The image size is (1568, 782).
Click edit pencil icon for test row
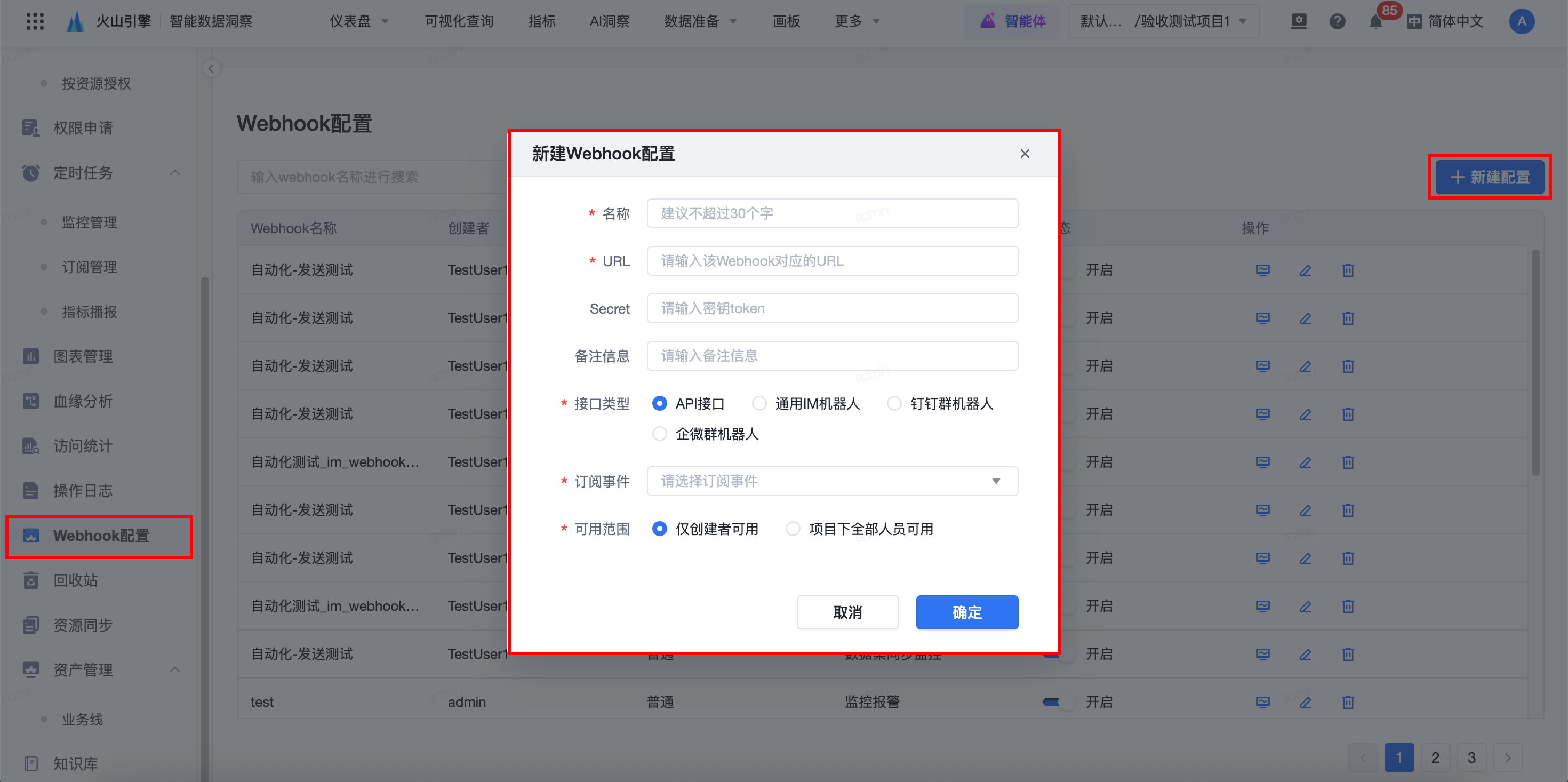pyautogui.click(x=1305, y=702)
